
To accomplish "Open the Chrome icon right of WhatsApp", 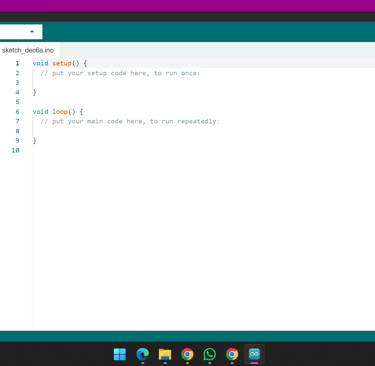I will pos(232,354).
